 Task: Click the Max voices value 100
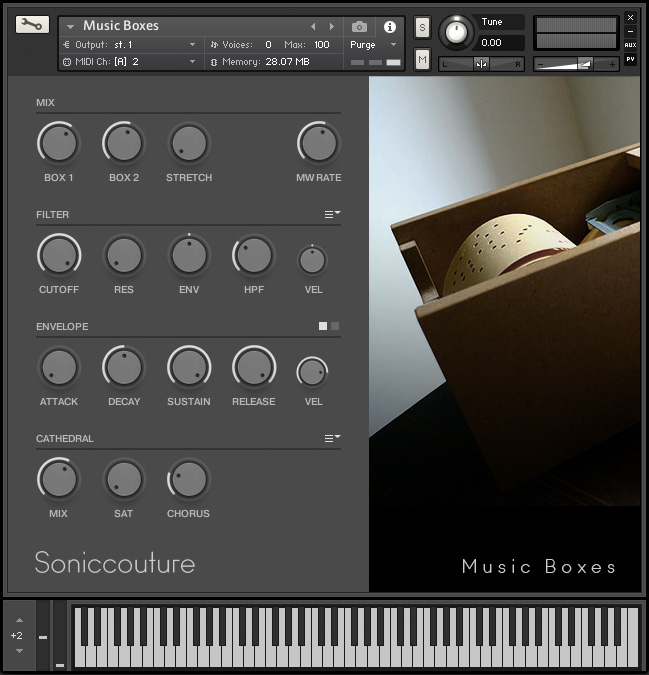pyautogui.click(x=321, y=44)
